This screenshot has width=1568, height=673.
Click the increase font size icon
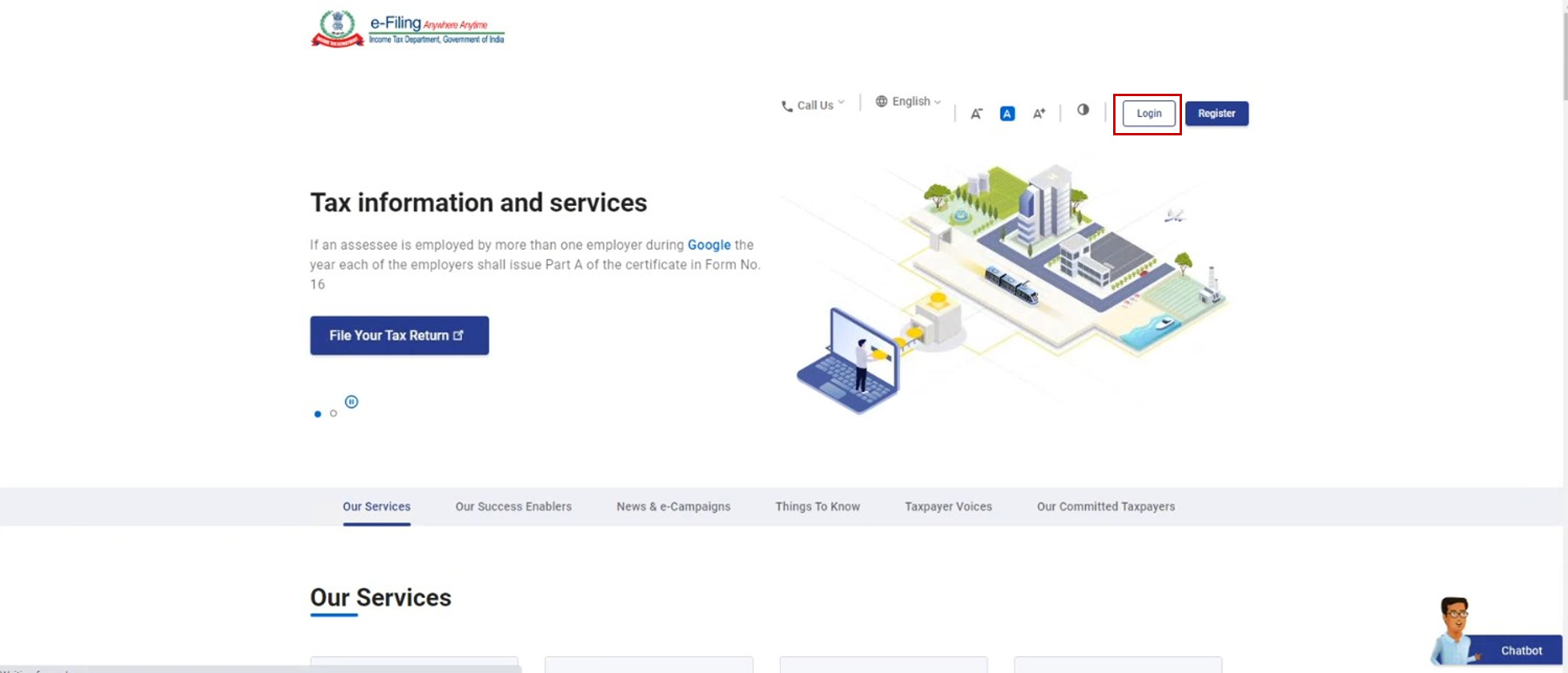[x=1039, y=114]
